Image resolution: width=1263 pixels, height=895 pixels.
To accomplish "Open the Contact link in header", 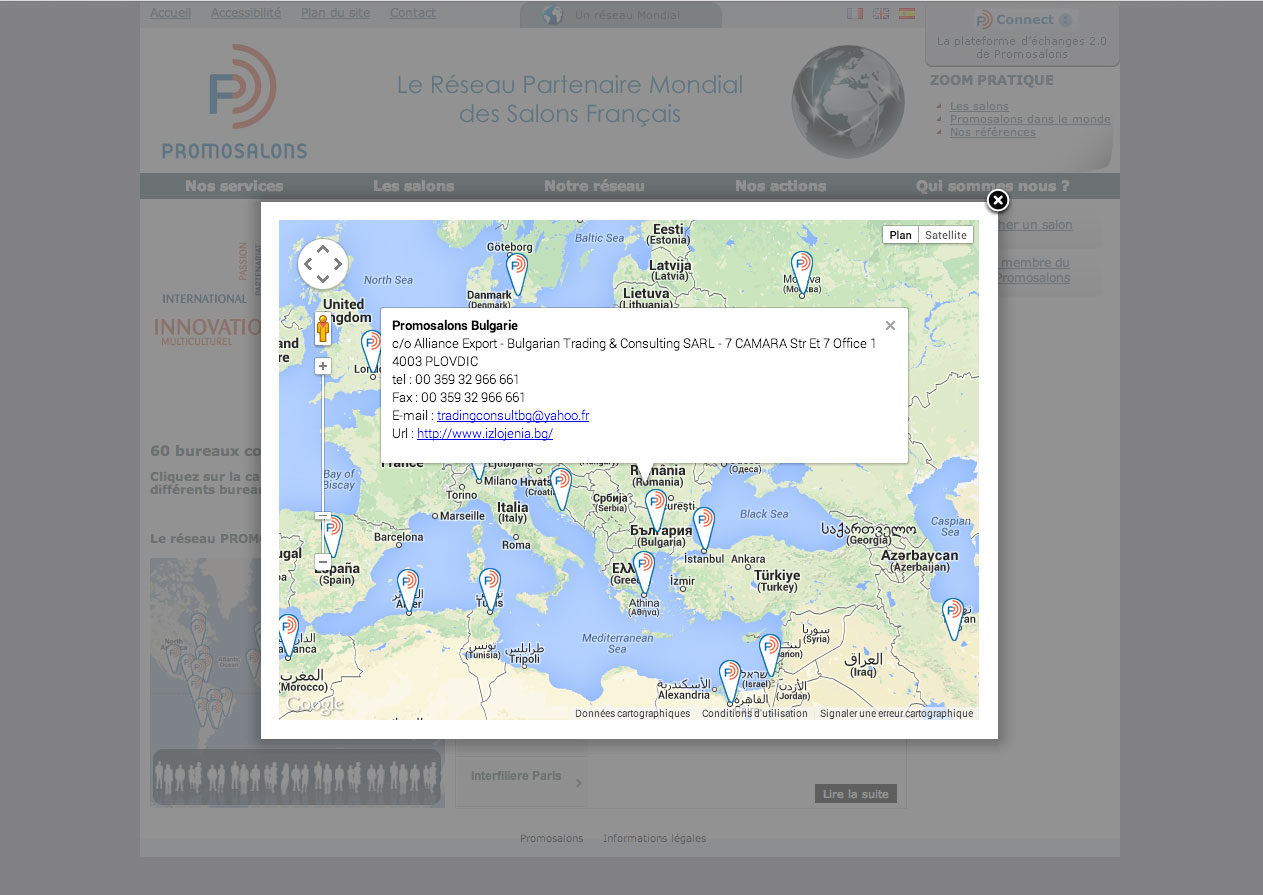I will [413, 13].
